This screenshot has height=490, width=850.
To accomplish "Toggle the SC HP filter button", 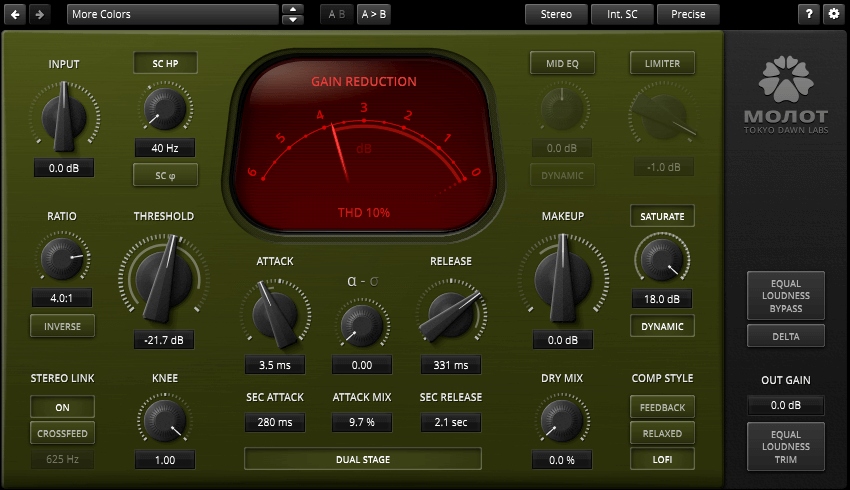I will [165, 63].
